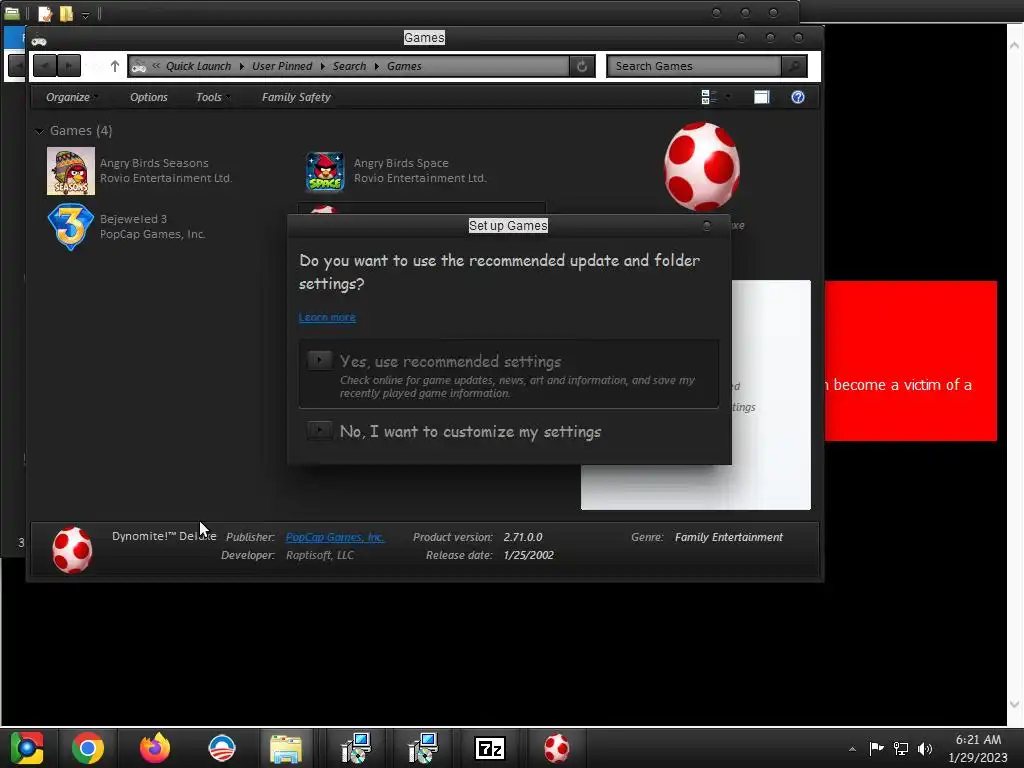Close the Set up Games dialog

point(707,226)
